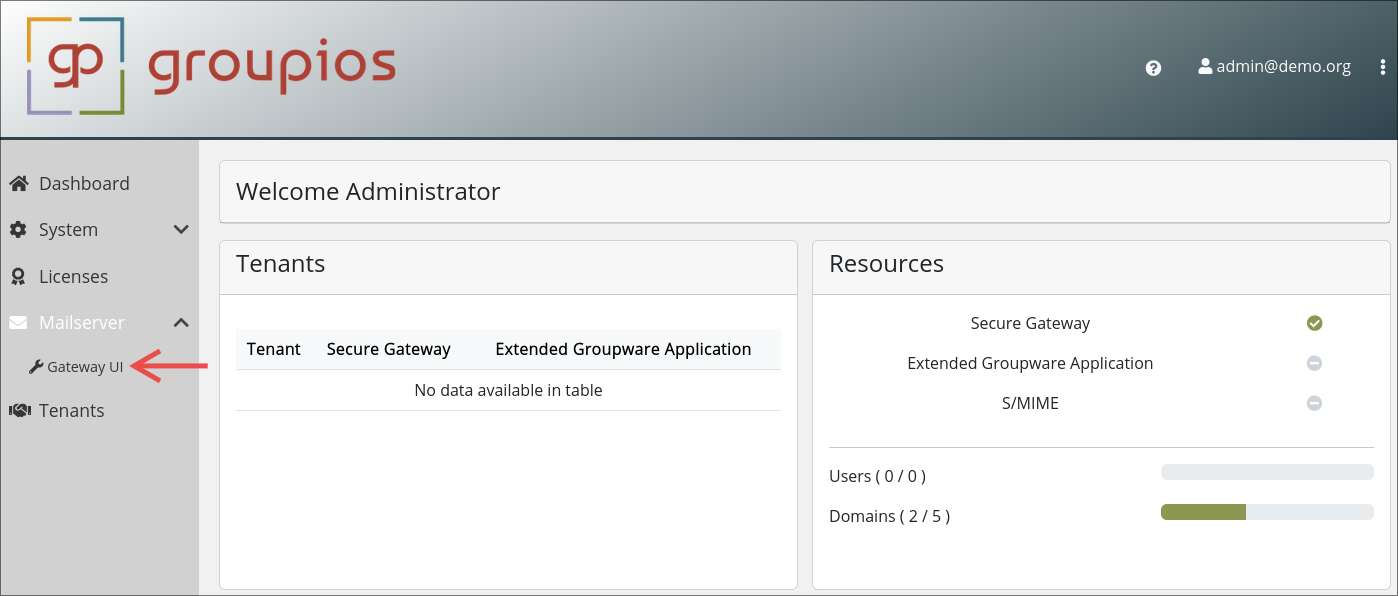Open the help question mark icon

(x=1153, y=67)
